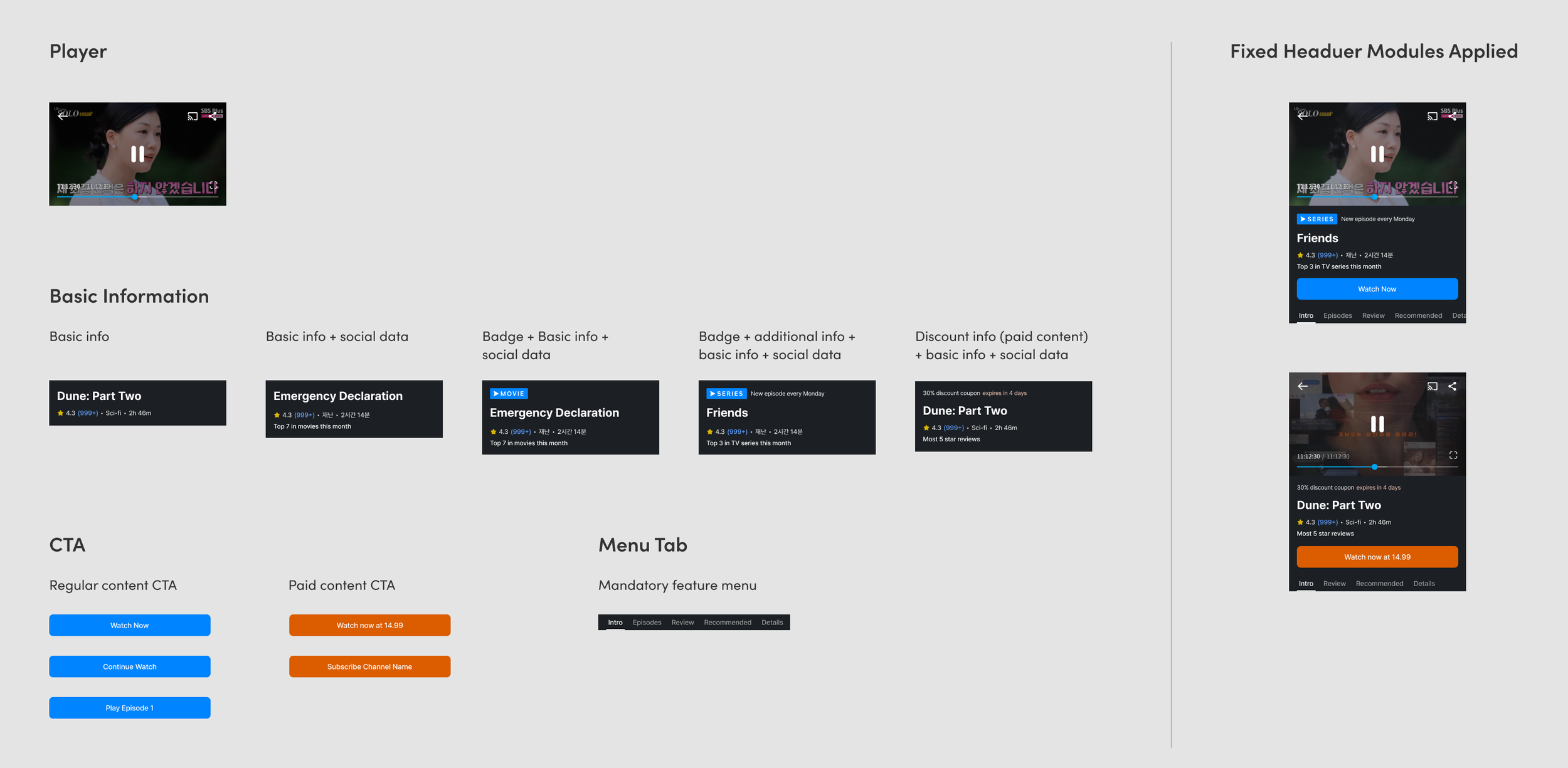This screenshot has width=1568, height=768.
Task: Open Recommended tab in Dune: Part Two mockup
Action: click(x=1379, y=584)
